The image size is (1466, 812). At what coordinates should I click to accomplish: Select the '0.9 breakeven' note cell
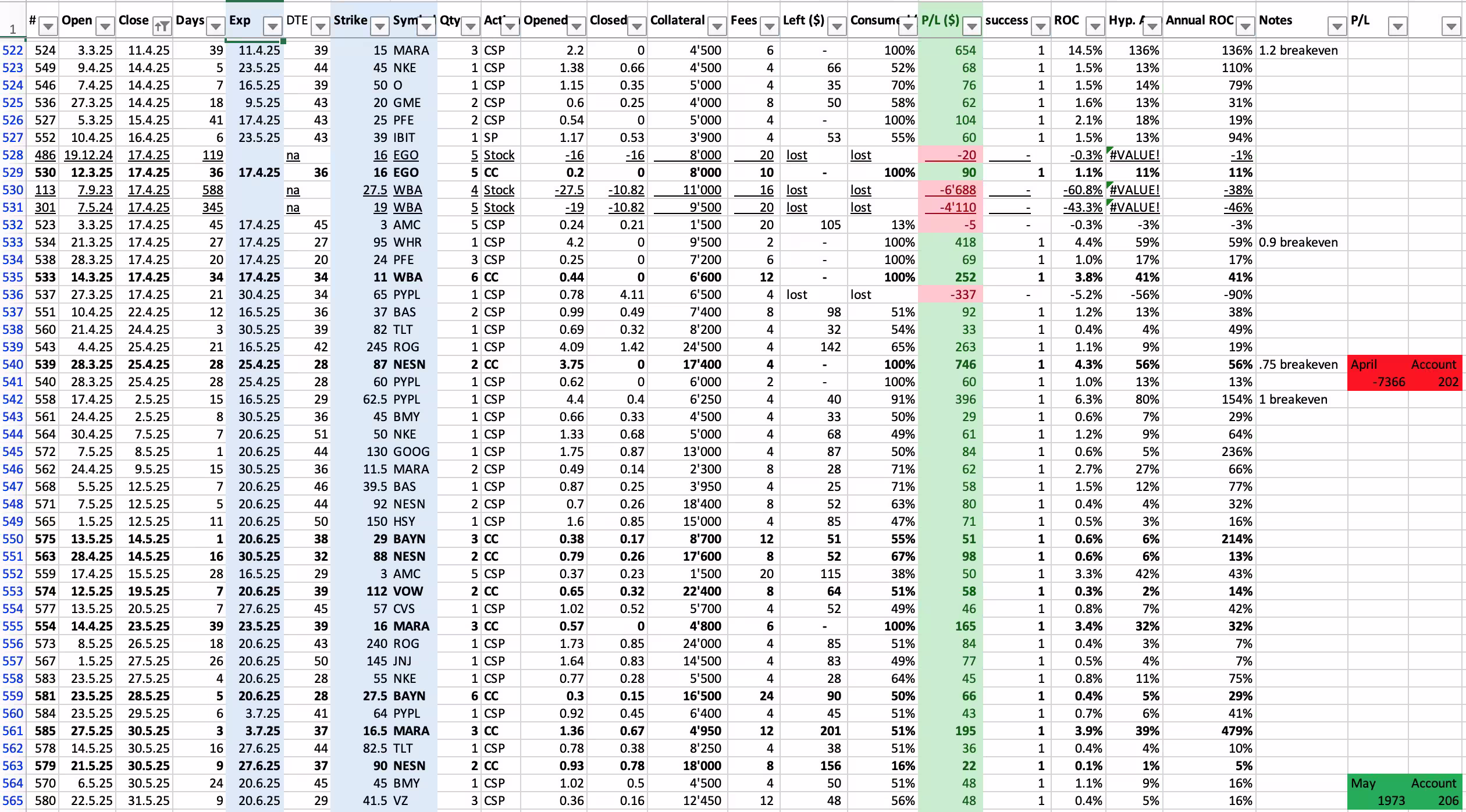coord(1302,243)
